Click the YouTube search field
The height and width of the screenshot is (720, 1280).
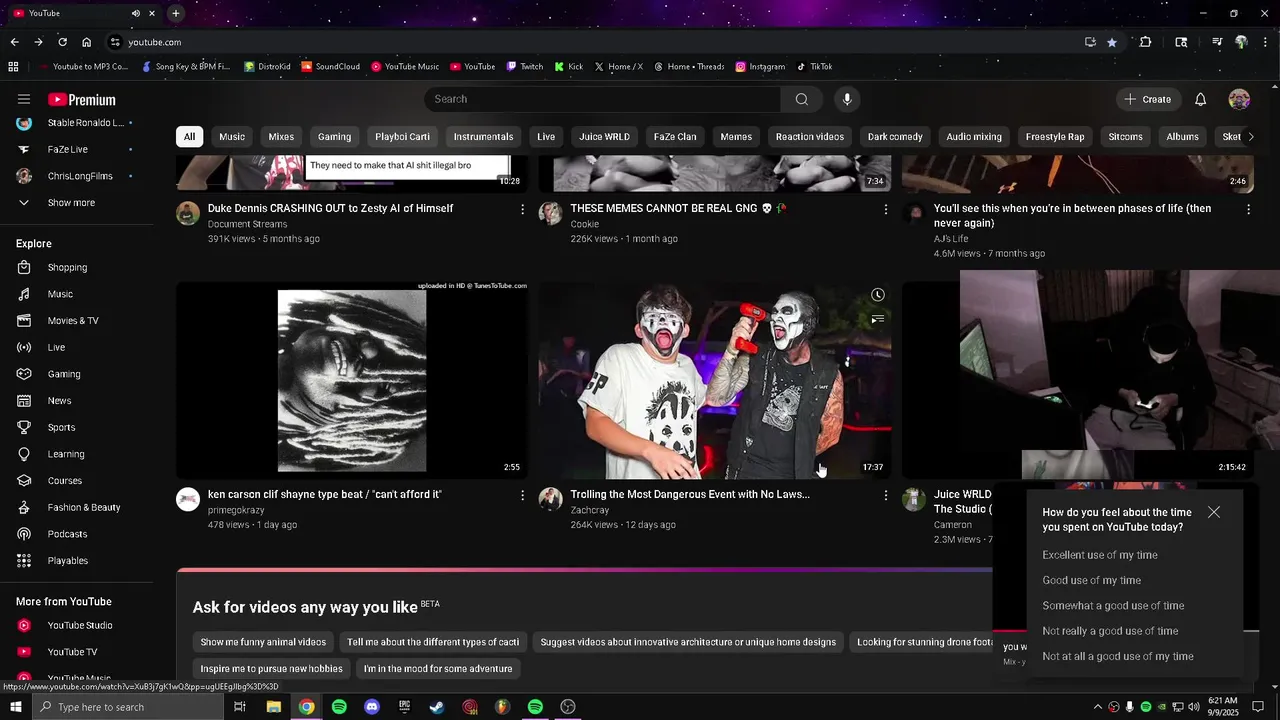tap(603, 99)
